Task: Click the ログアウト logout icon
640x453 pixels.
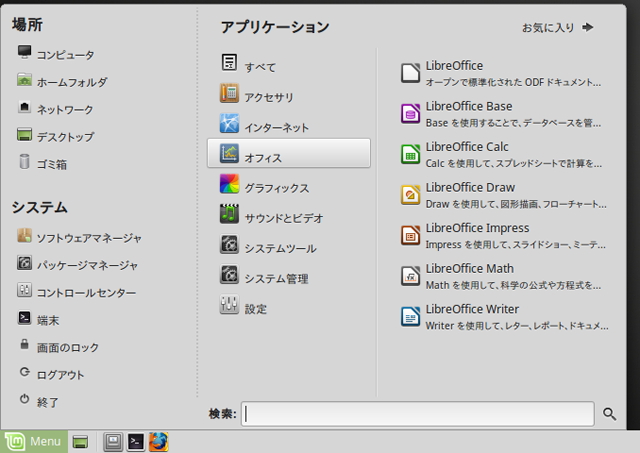Action: coord(24,372)
